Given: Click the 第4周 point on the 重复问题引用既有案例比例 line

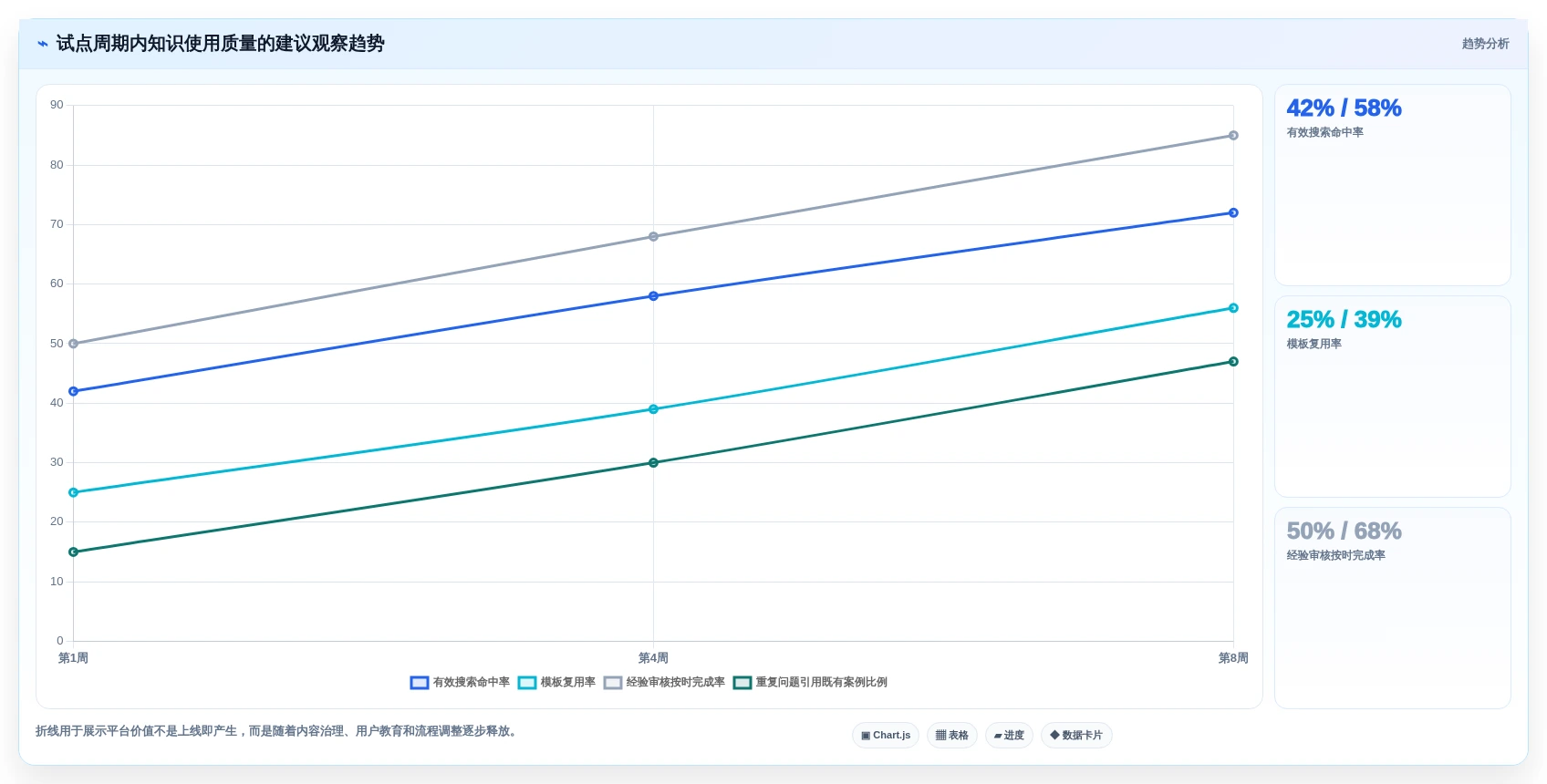Looking at the screenshot, I should click(653, 463).
